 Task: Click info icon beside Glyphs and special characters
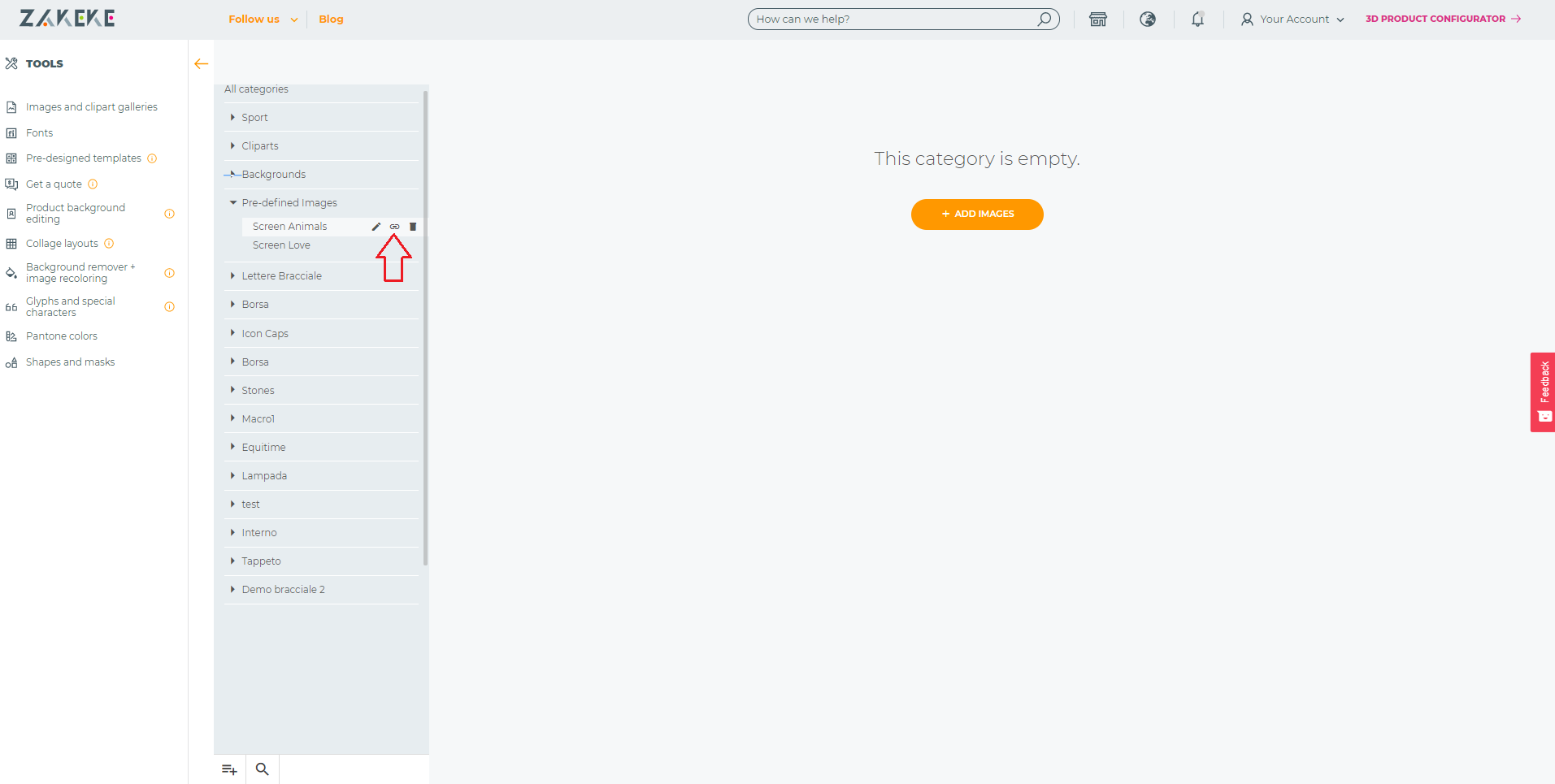click(x=169, y=307)
